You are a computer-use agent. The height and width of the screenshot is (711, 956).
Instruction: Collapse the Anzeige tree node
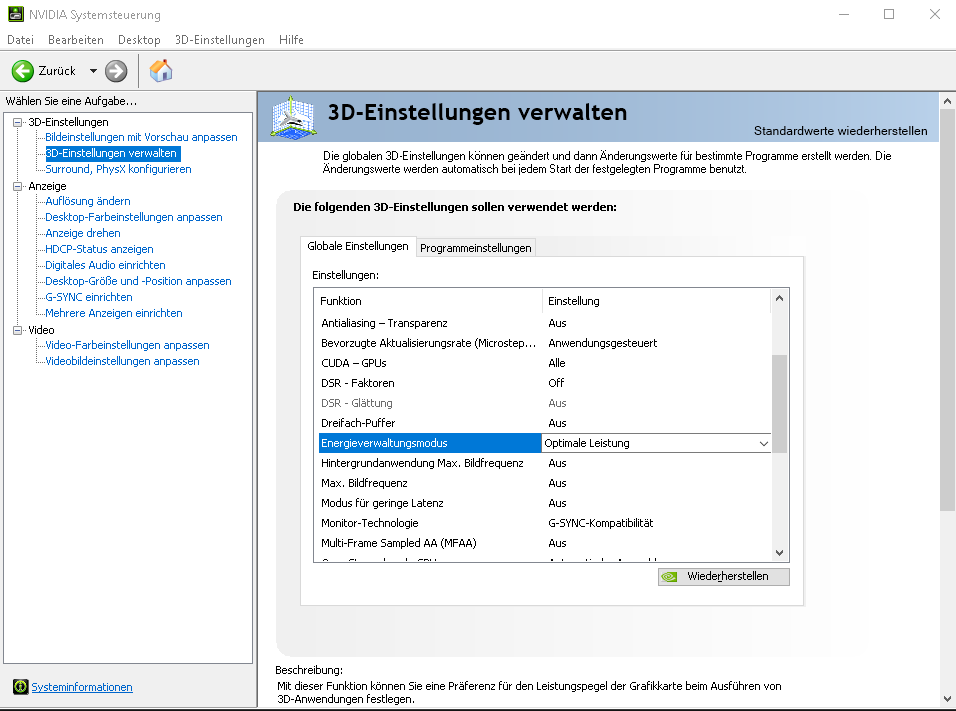18,187
